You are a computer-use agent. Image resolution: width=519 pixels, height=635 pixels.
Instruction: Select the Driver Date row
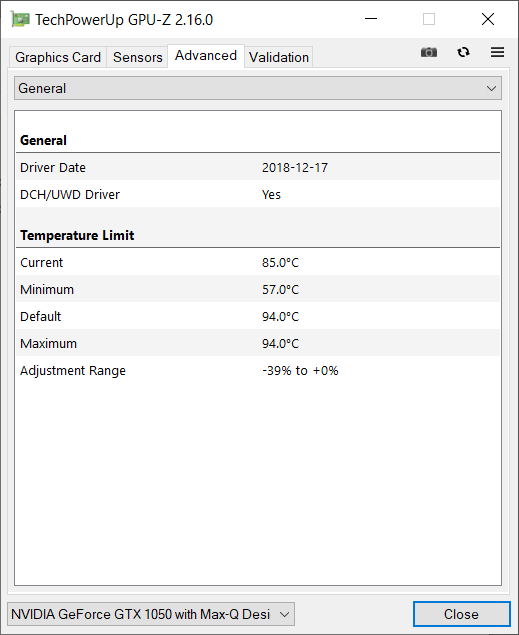[258, 168]
